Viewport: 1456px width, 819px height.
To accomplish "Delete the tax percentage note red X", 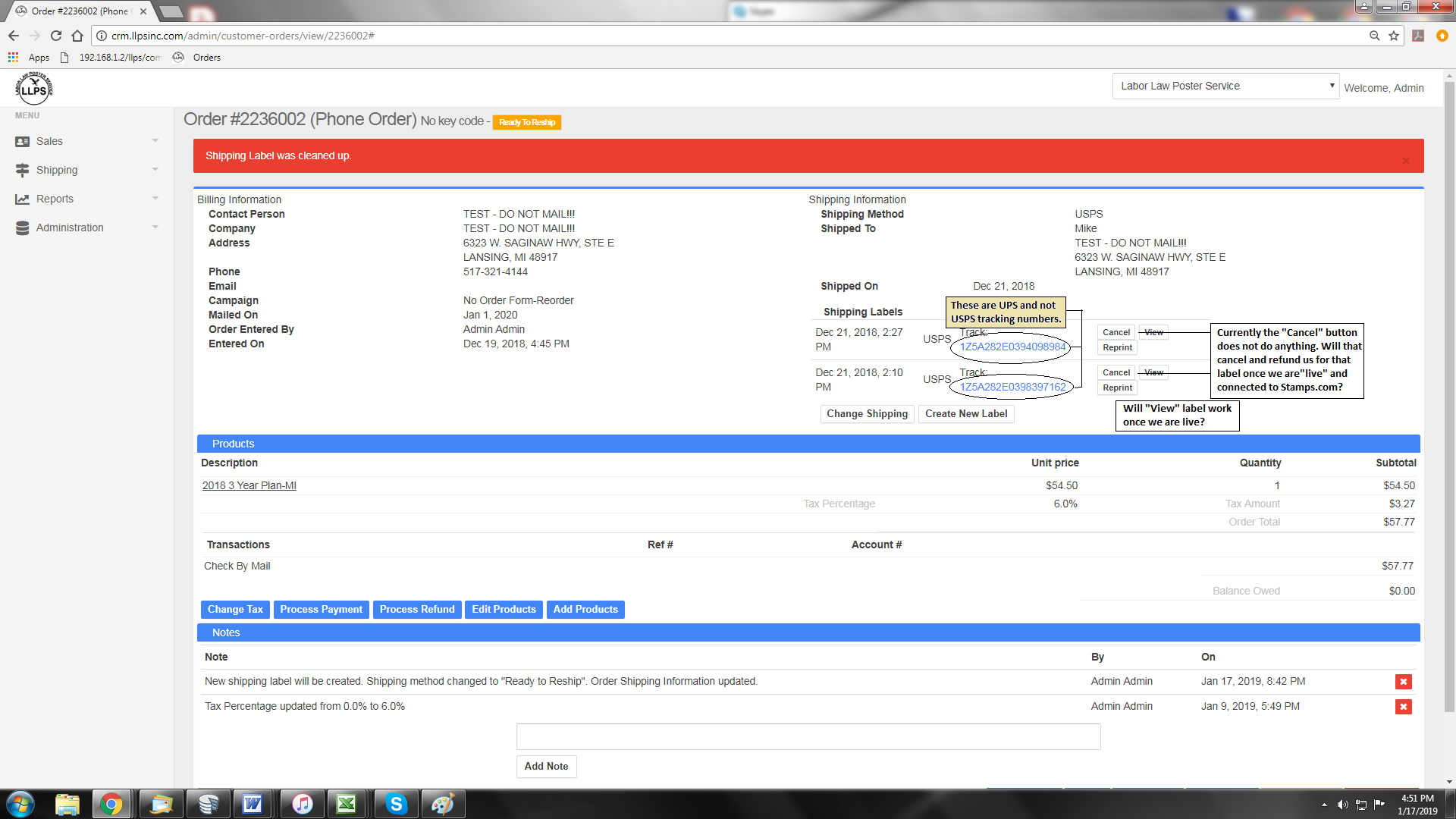I will pyautogui.click(x=1403, y=707).
